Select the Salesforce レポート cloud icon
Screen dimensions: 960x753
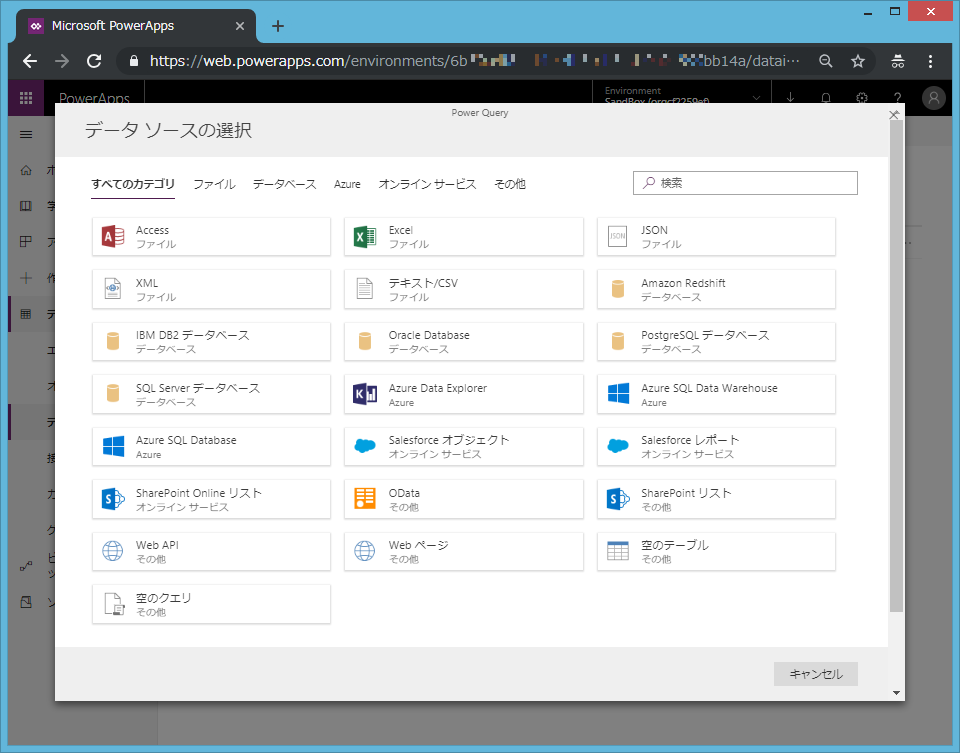[618, 446]
